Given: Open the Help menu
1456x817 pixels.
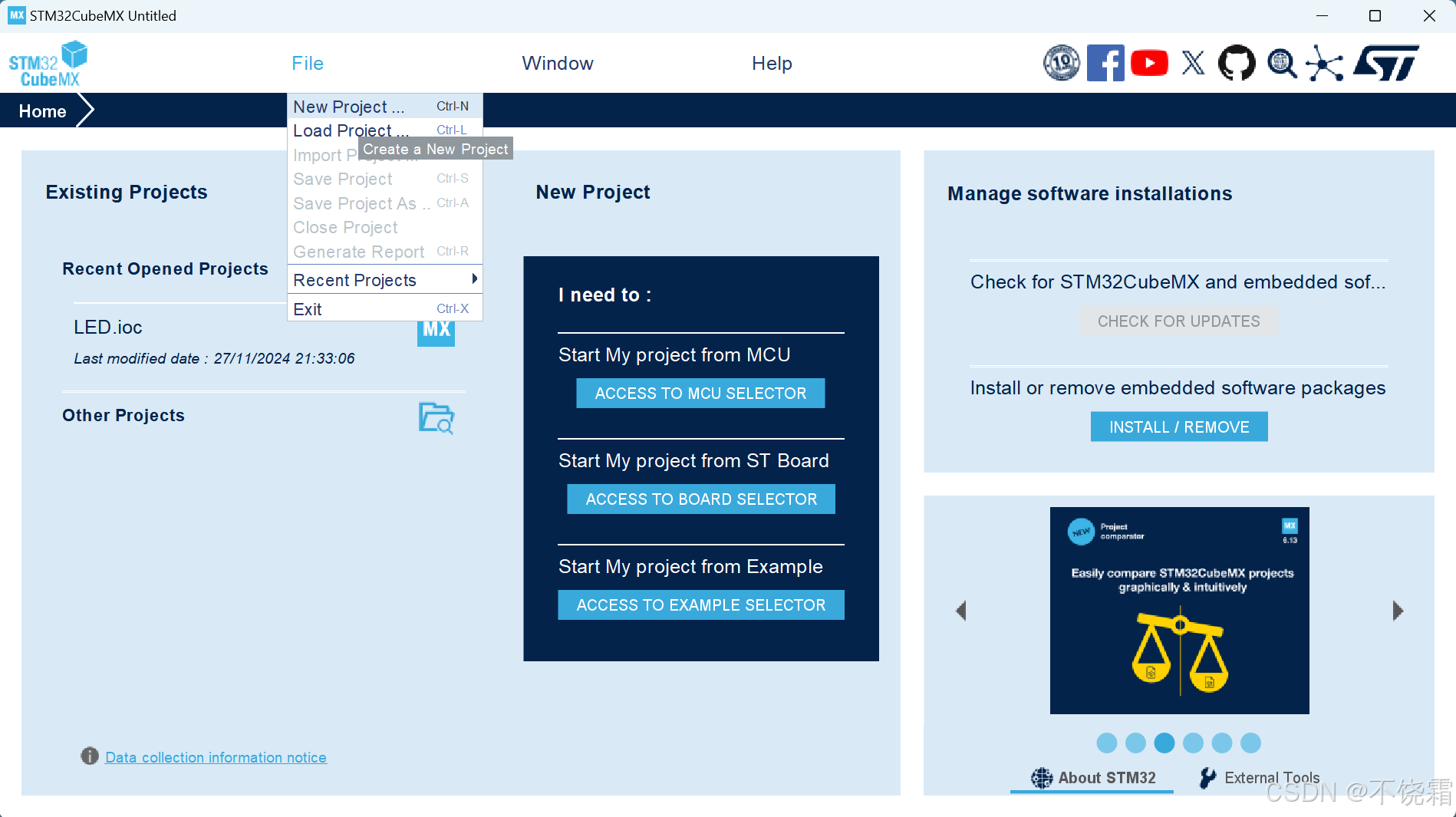Looking at the screenshot, I should coord(772,63).
